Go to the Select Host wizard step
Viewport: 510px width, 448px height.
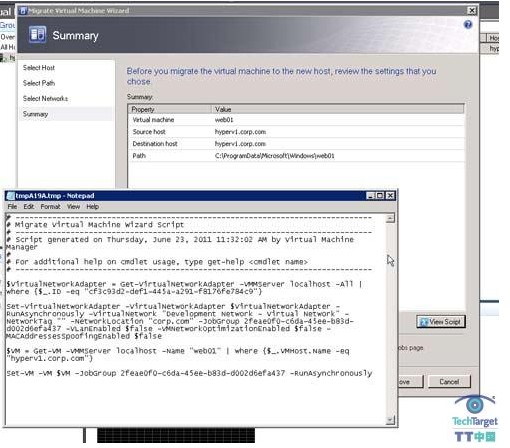(x=39, y=68)
